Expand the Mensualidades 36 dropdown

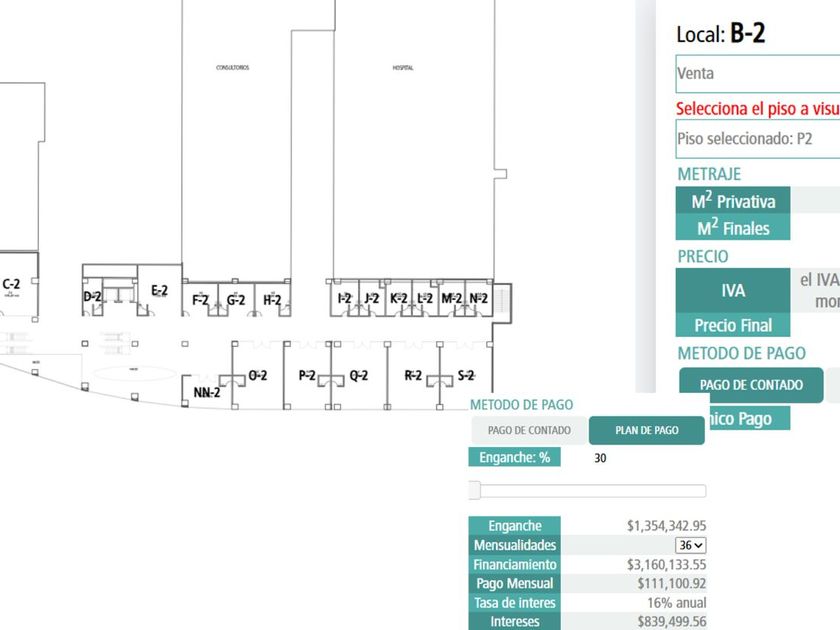click(x=691, y=545)
